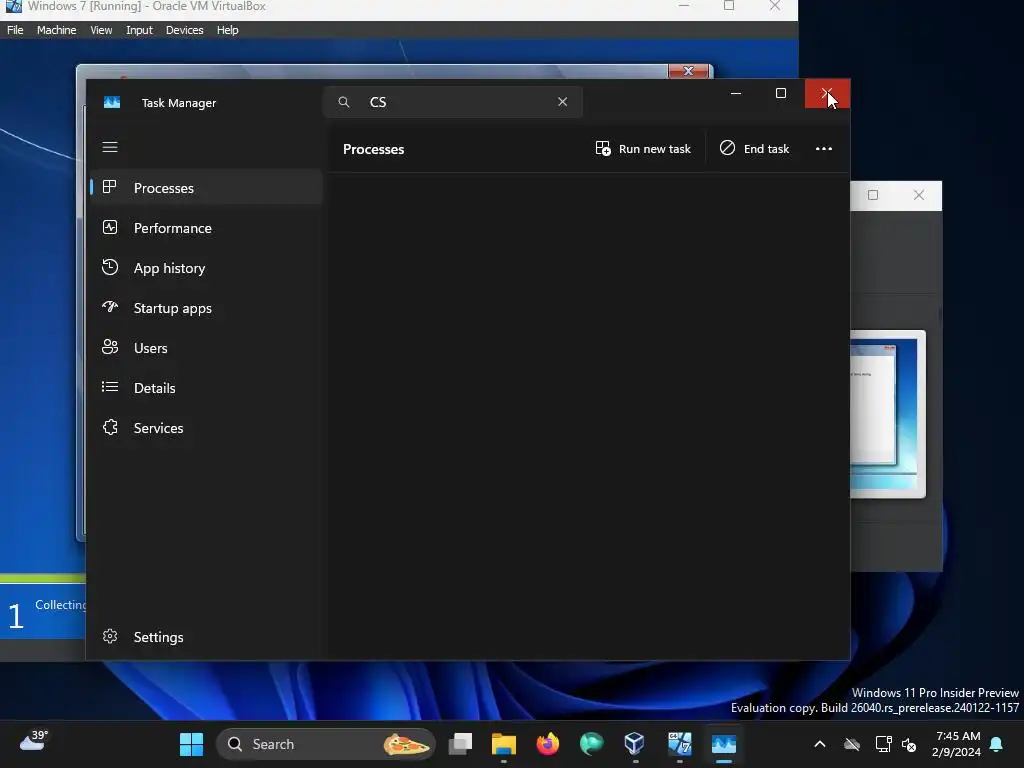The height and width of the screenshot is (768, 1024).
Task: Close the Windows 7 setup dialog behind
Action: [x=688, y=71]
